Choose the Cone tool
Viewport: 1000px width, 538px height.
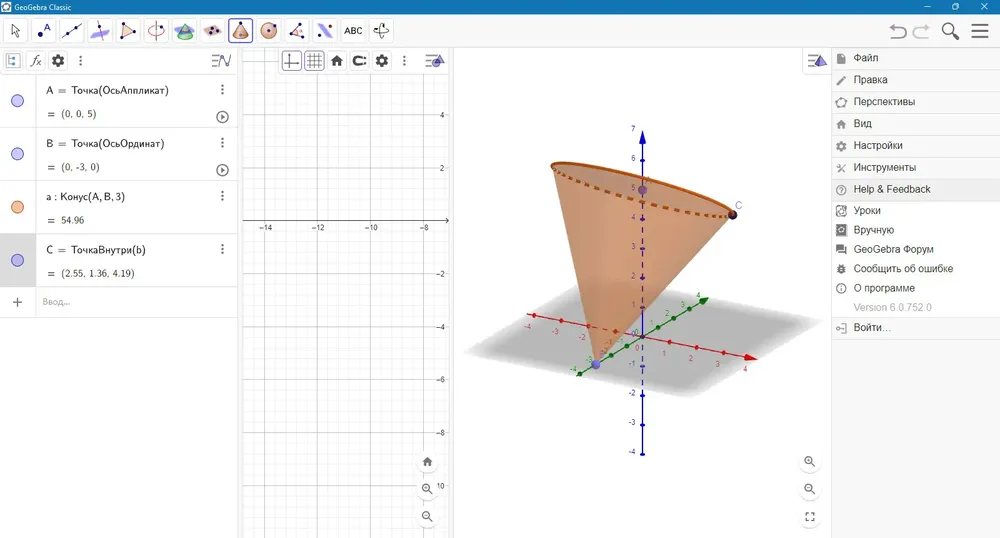(240, 31)
